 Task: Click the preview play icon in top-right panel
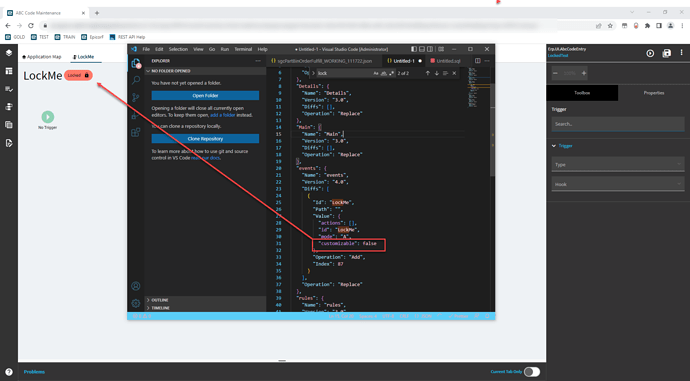tap(650, 53)
